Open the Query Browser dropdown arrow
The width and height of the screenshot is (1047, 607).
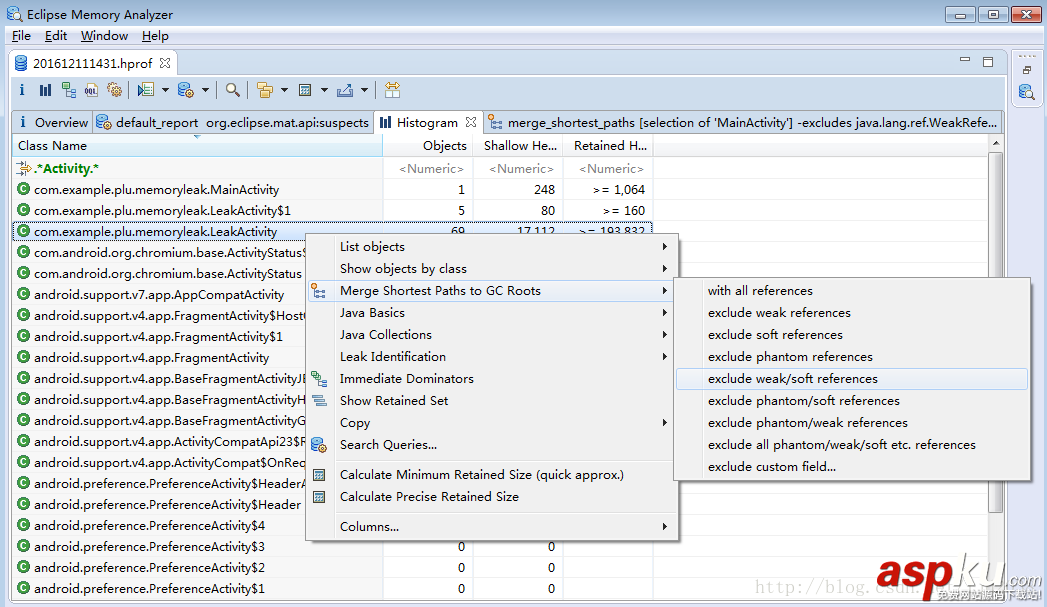coord(205,90)
